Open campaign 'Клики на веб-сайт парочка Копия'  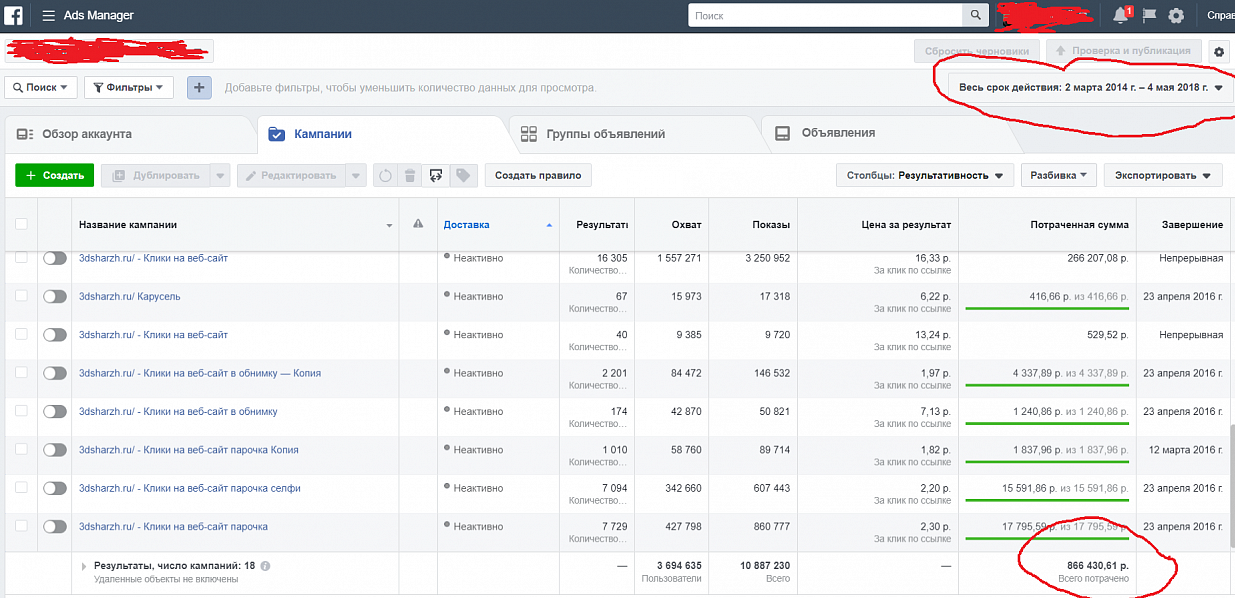click(x=188, y=450)
